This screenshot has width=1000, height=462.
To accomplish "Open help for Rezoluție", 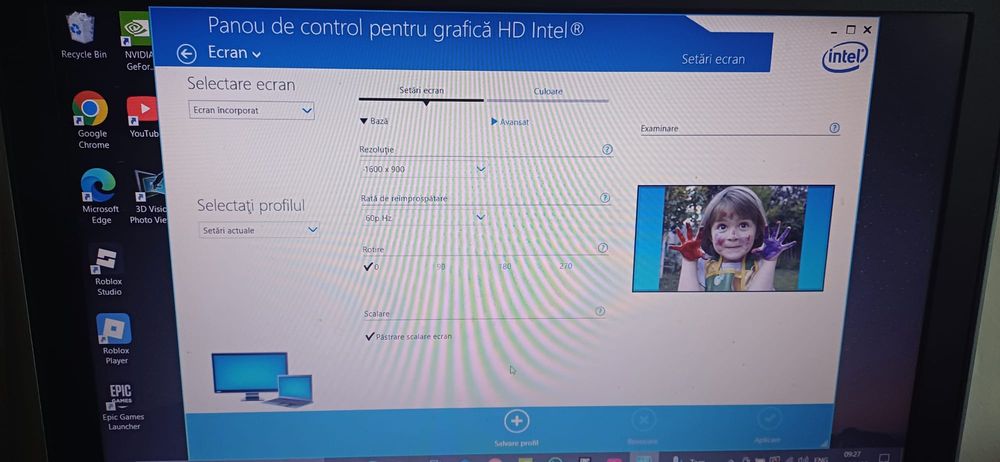I will tap(607, 149).
